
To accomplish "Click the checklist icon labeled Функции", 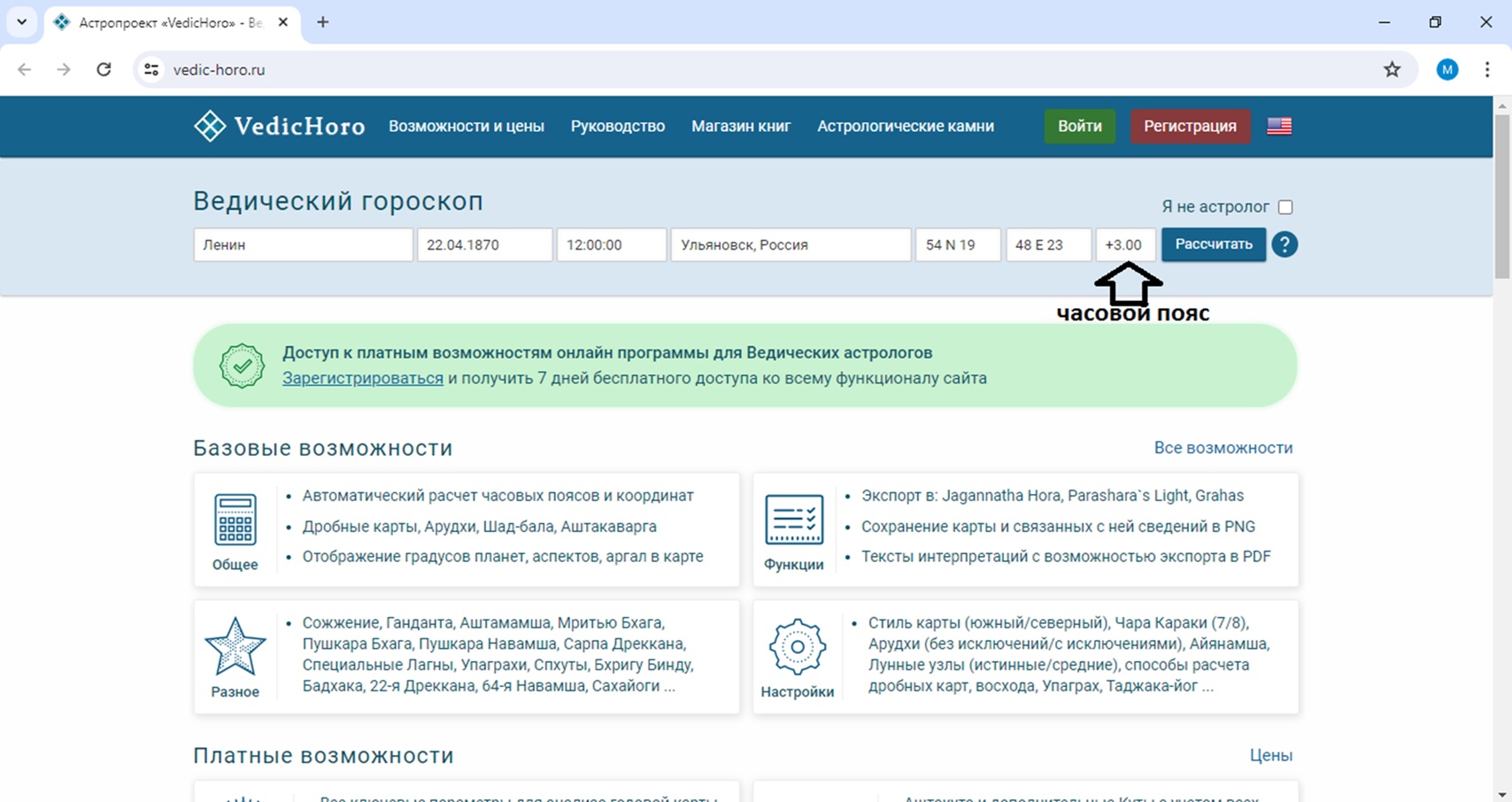I will pos(793,520).
